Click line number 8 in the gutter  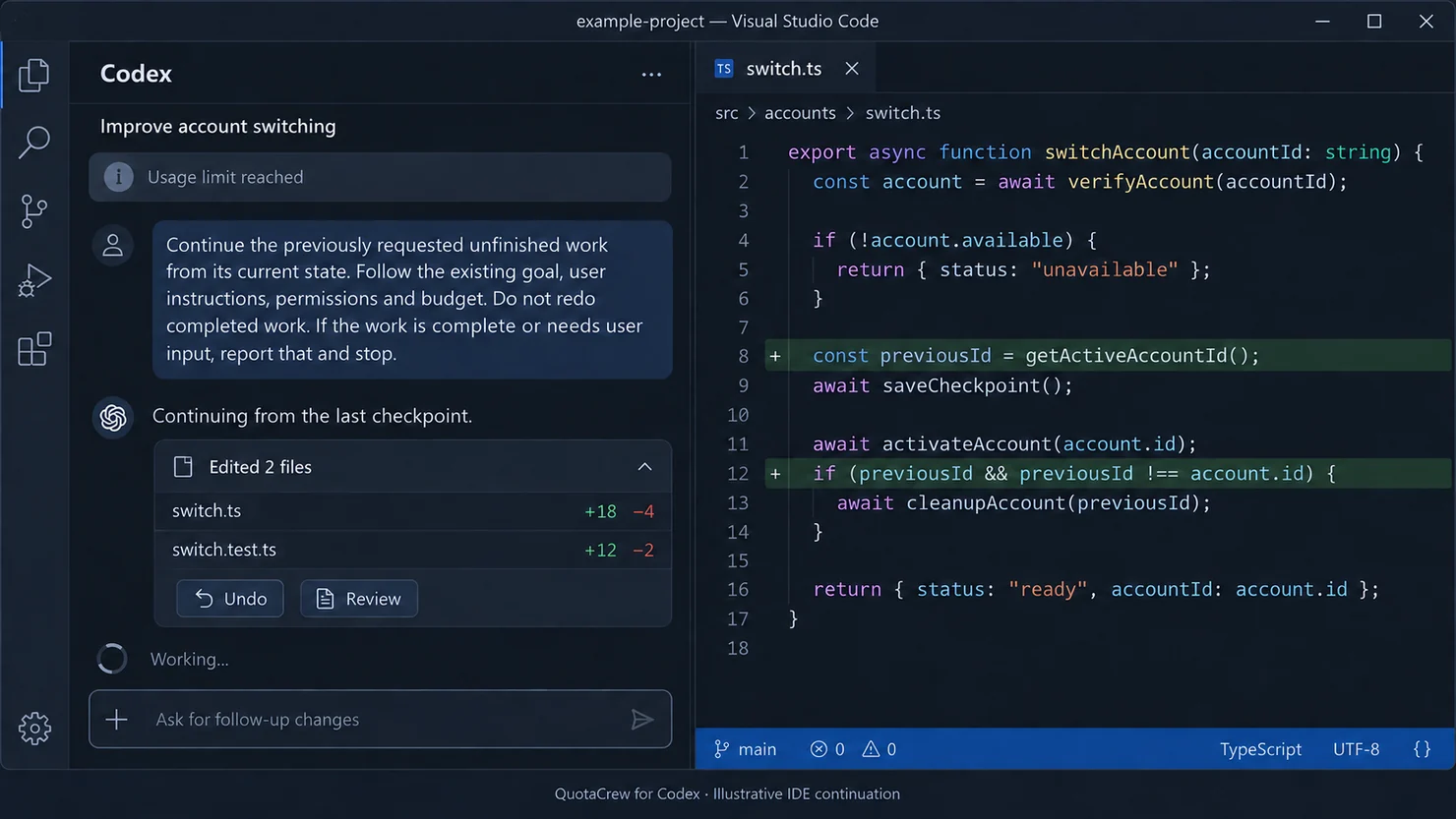coord(743,356)
